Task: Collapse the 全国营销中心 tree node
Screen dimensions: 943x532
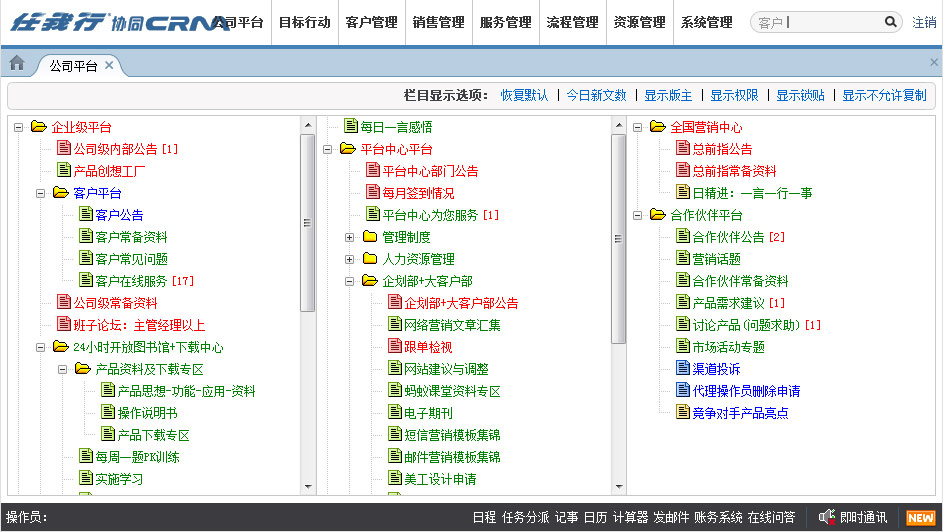Action: coord(637,127)
